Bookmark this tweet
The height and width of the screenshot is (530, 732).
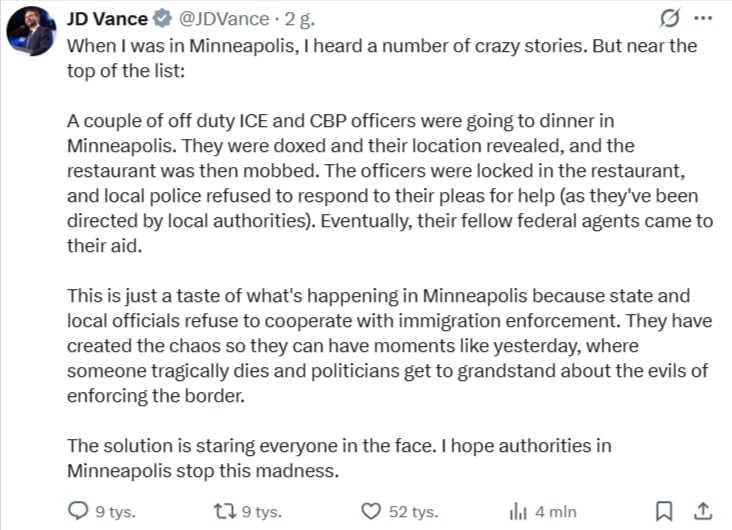[x=664, y=511]
